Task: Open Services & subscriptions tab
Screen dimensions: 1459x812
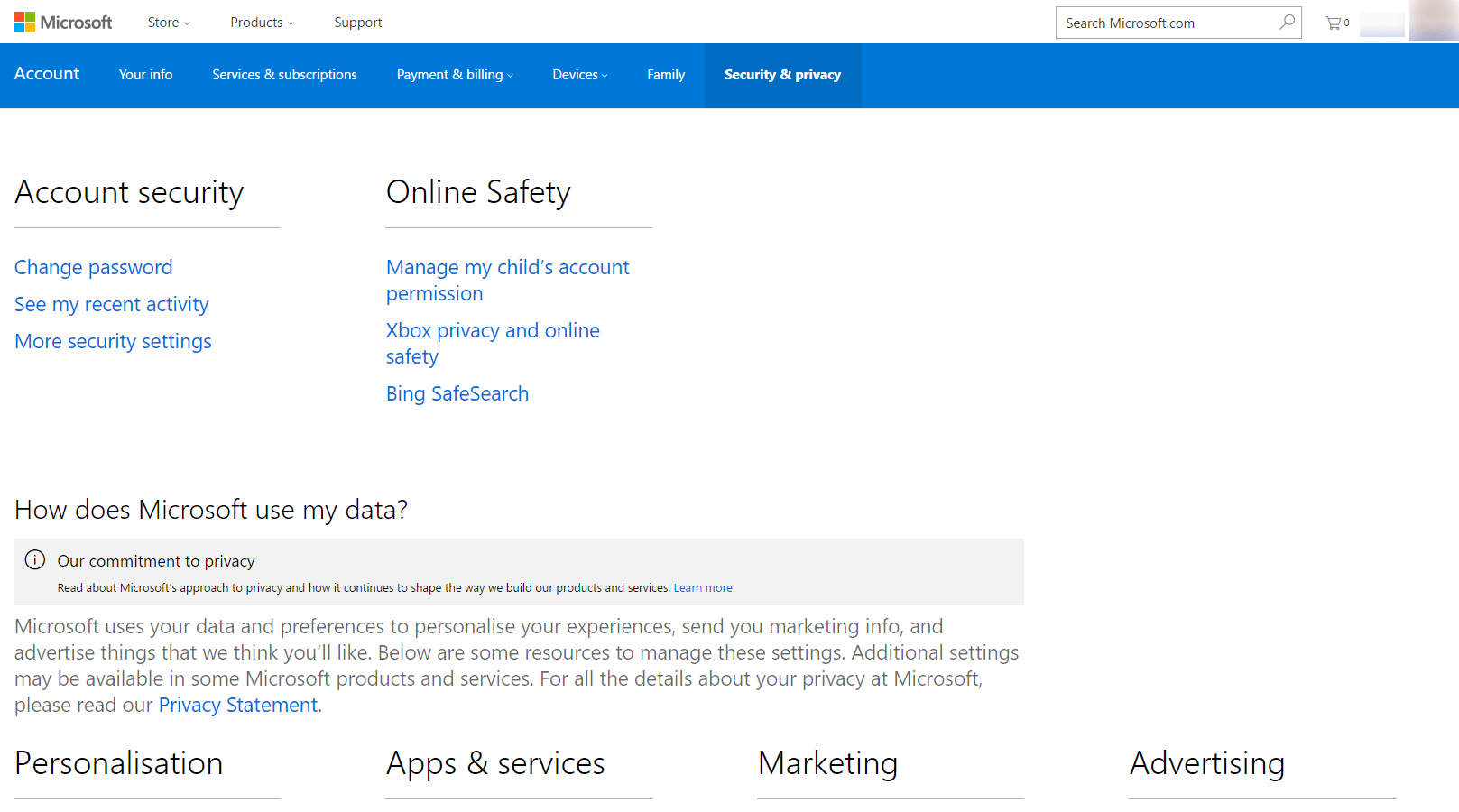Action: tap(284, 75)
